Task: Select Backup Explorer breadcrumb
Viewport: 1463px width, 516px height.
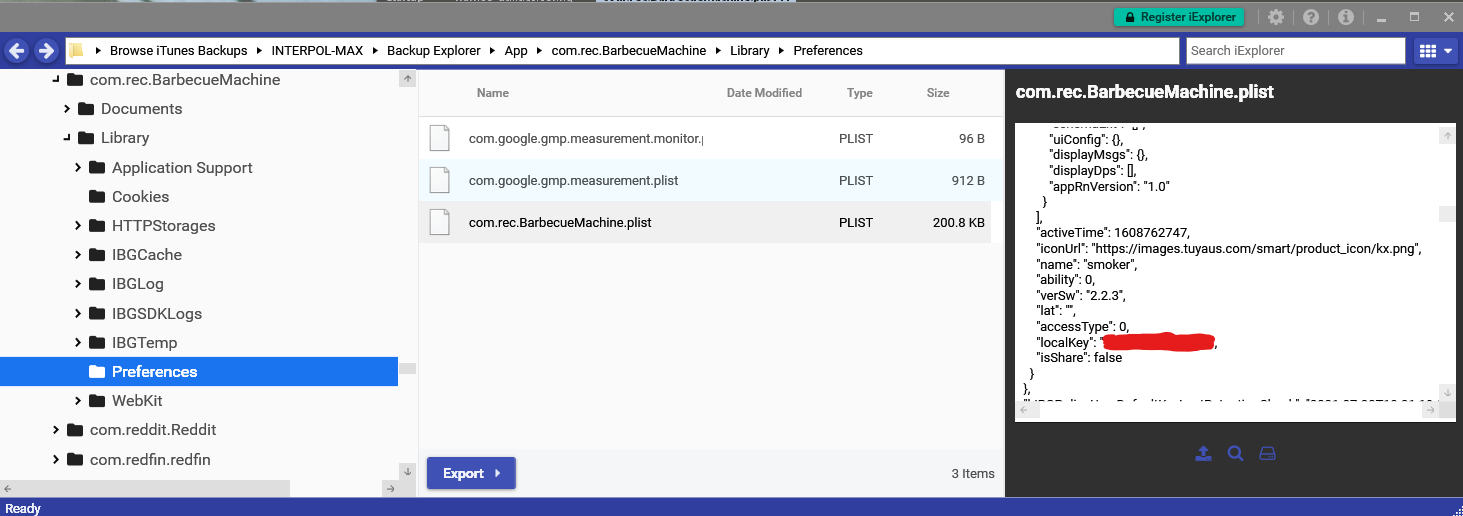Action: (x=434, y=51)
